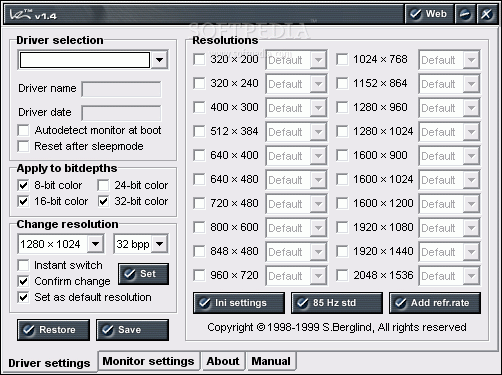Click the Driver name field
The image size is (502, 375).
coord(121,89)
